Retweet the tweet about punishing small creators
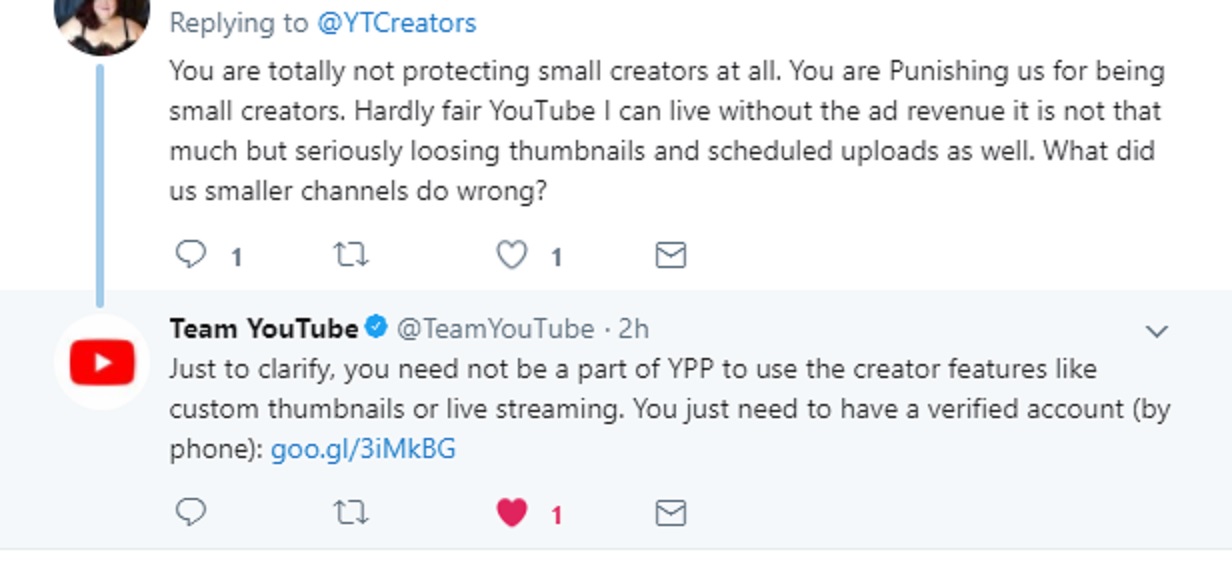 click(x=350, y=256)
